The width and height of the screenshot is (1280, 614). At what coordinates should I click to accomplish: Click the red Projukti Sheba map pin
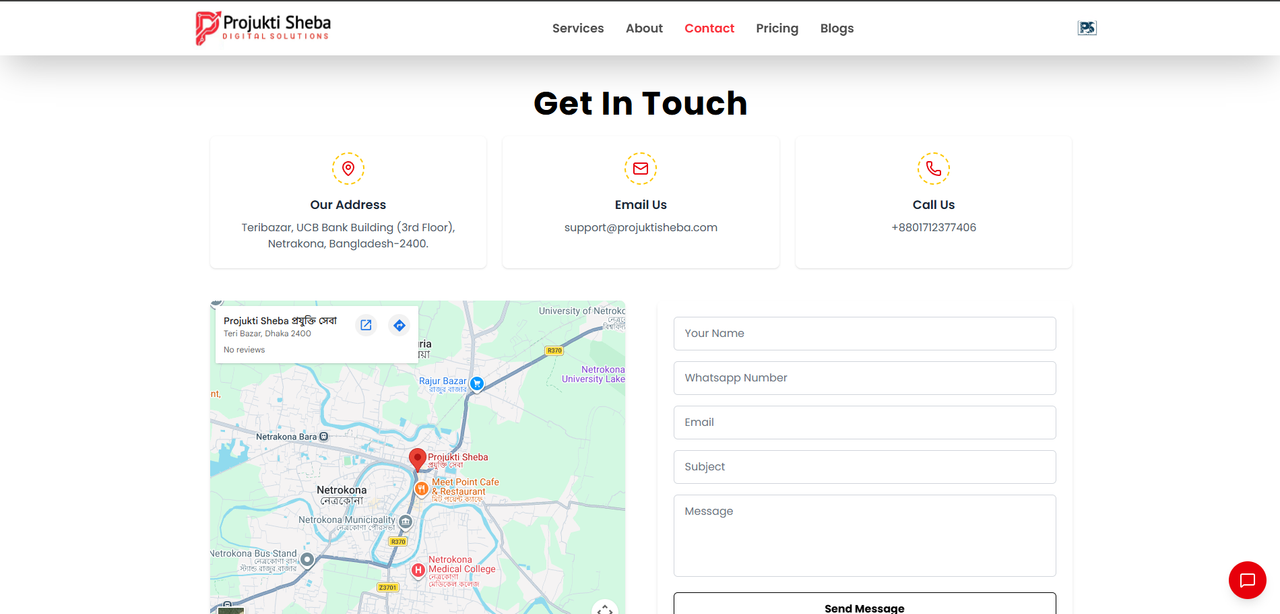click(x=418, y=460)
